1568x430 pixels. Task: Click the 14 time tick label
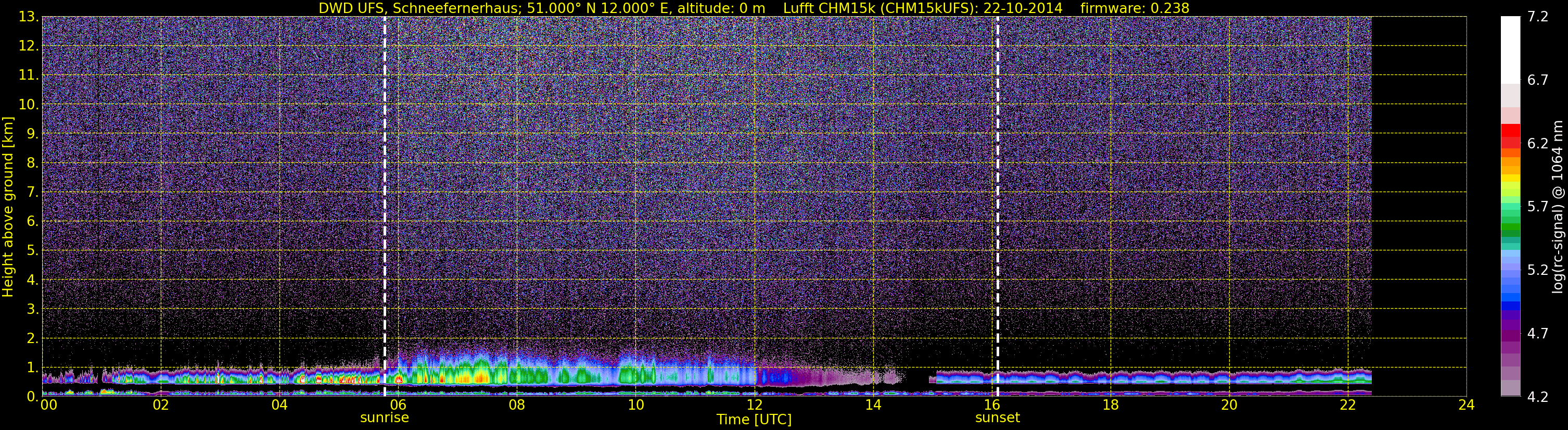click(x=873, y=405)
